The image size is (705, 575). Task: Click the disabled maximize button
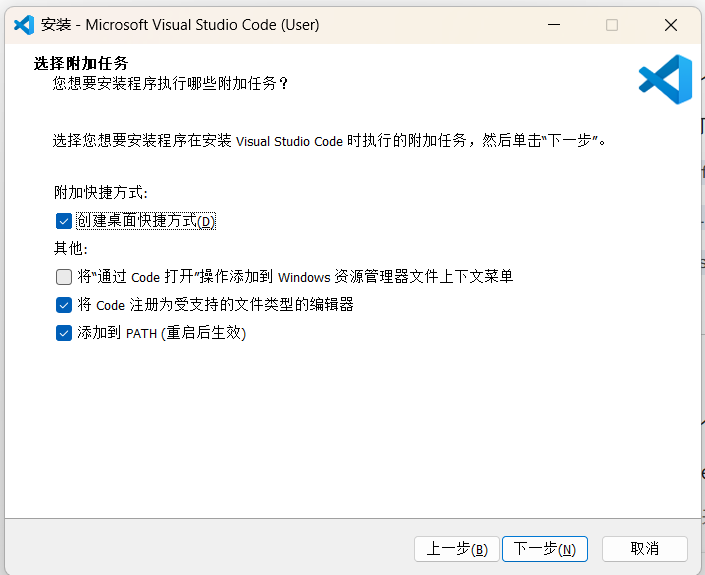[x=612, y=25]
